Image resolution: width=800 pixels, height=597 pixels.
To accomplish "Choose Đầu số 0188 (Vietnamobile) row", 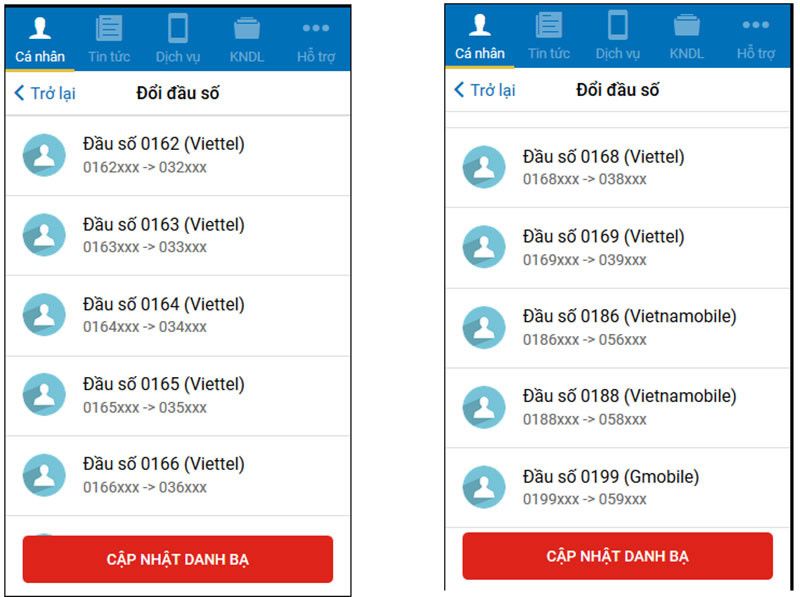I will (x=618, y=408).
